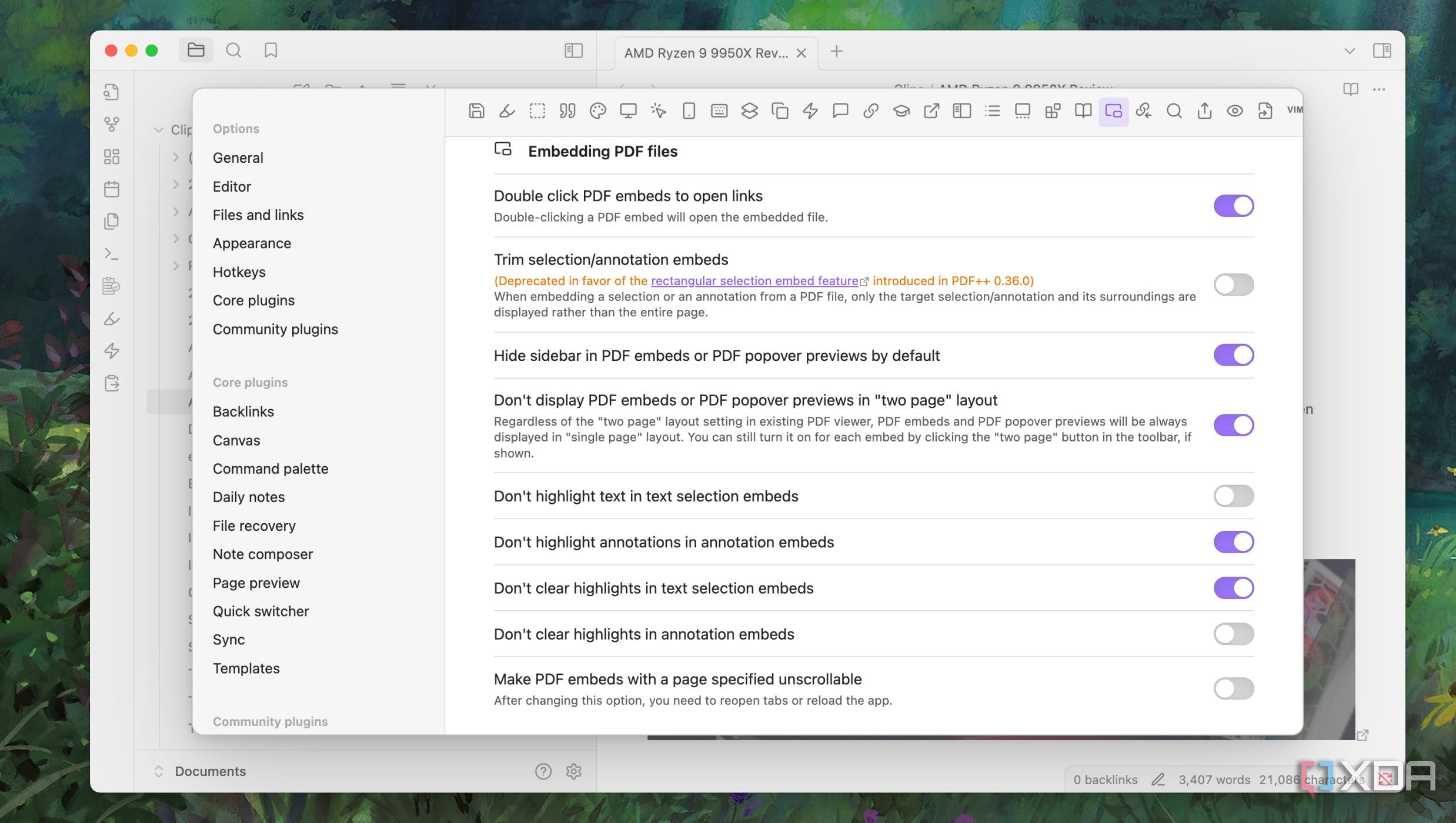
Task: Open the VIM section in settings toolbar
Action: point(1294,110)
